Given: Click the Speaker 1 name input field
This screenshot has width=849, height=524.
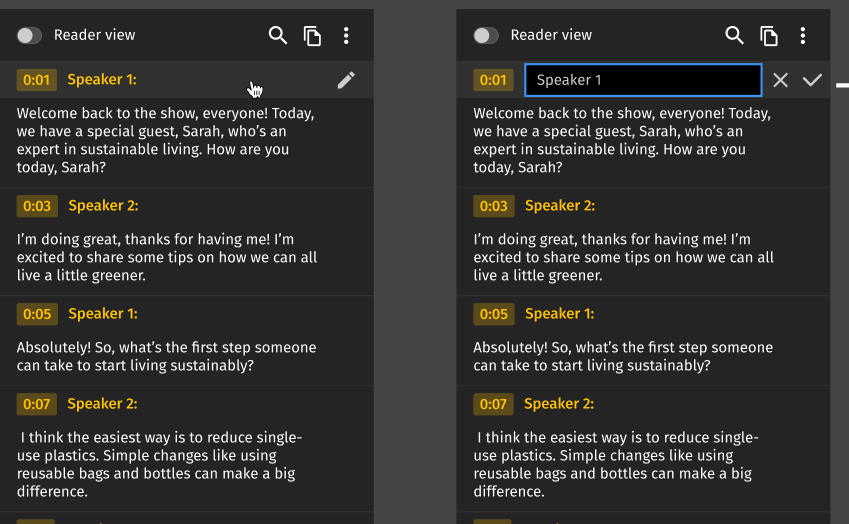Looking at the screenshot, I should 643,80.
